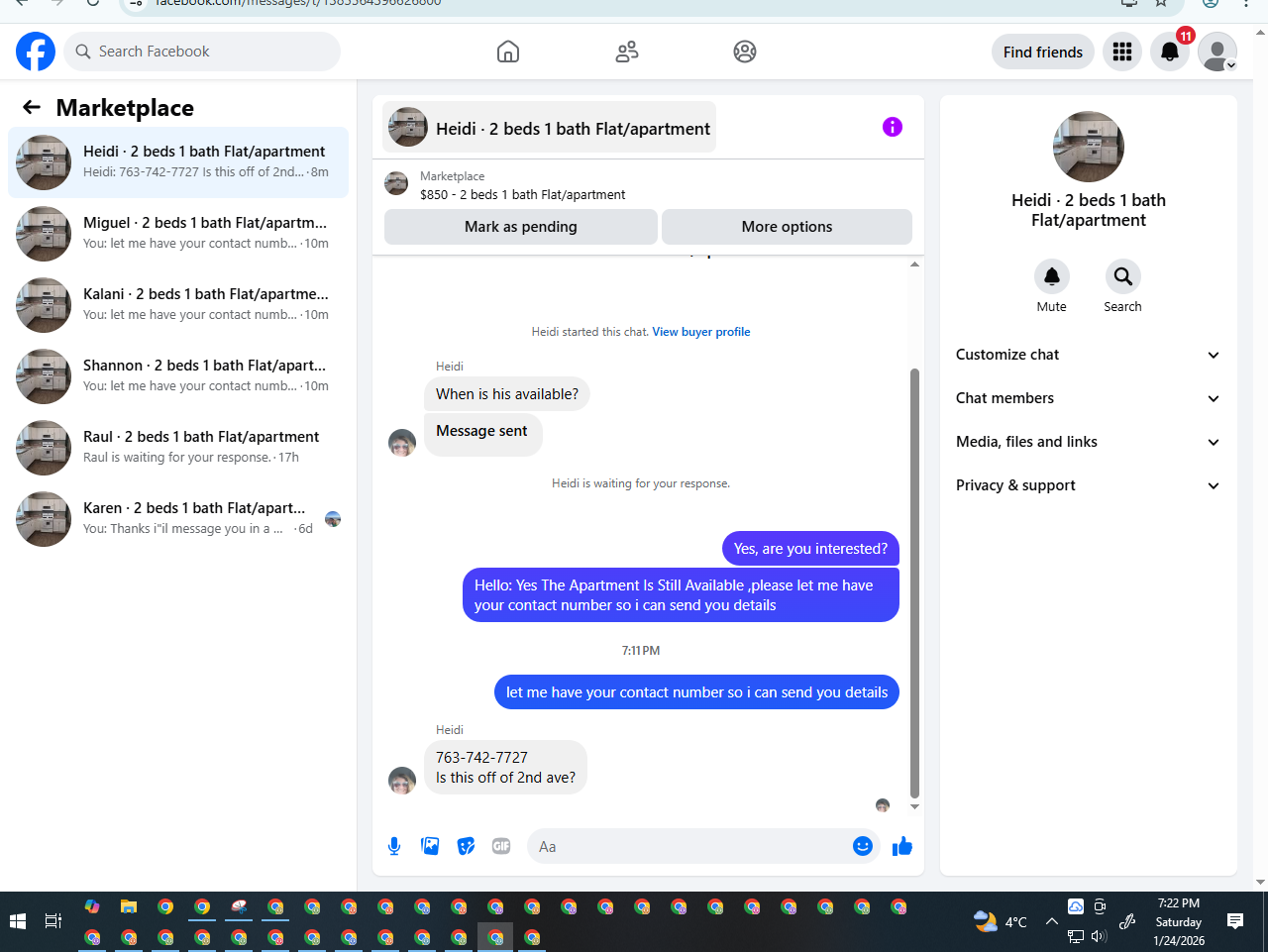This screenshot has height=952, width=1268.
Task: Click '$850 - 2 beds 1 bath Flat/apartment' text
Action: pyautogui.click(x=523, y=195)
